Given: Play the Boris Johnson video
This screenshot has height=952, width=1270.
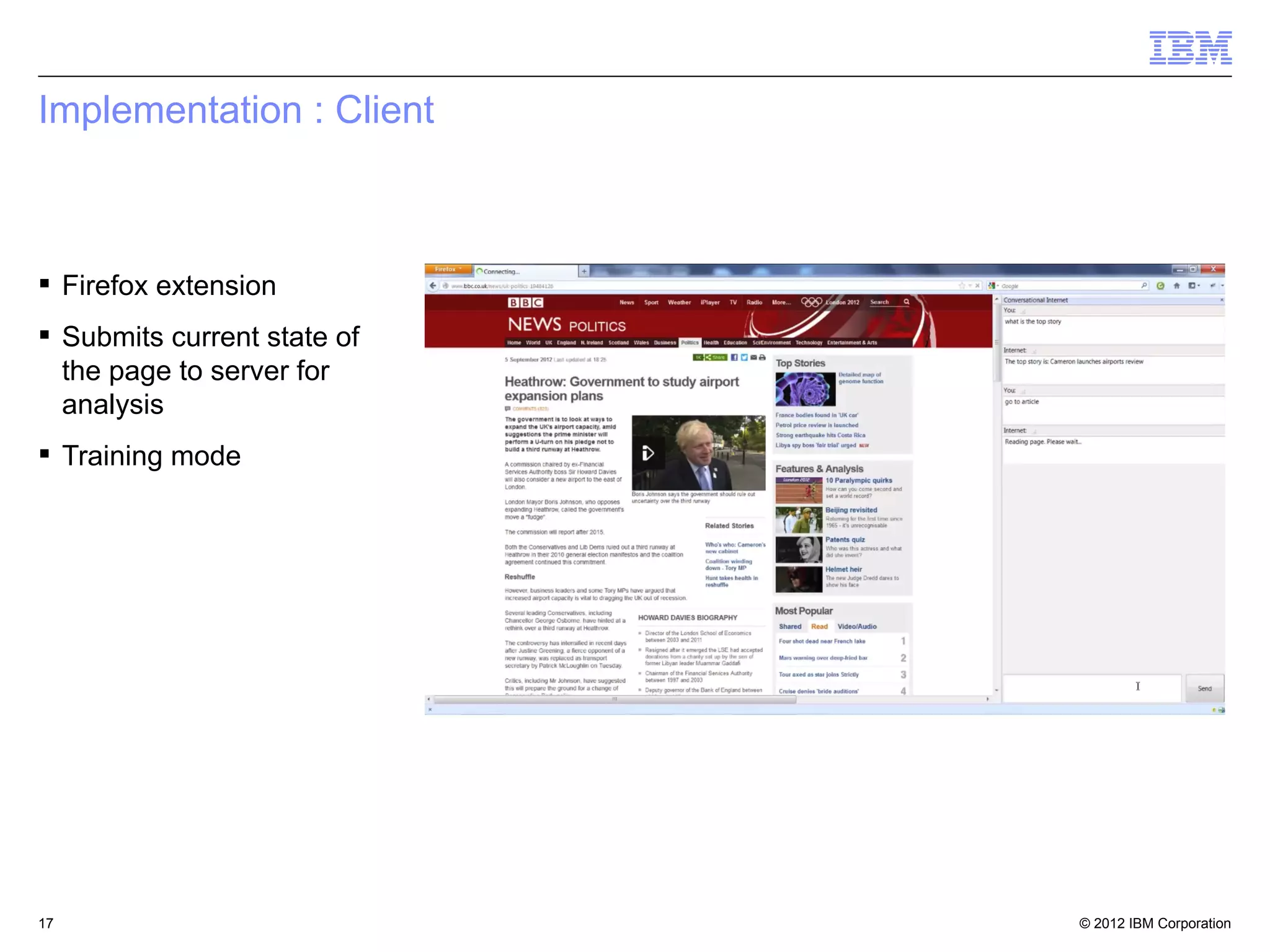Looking at the screenshot, I should coord(648,453).
